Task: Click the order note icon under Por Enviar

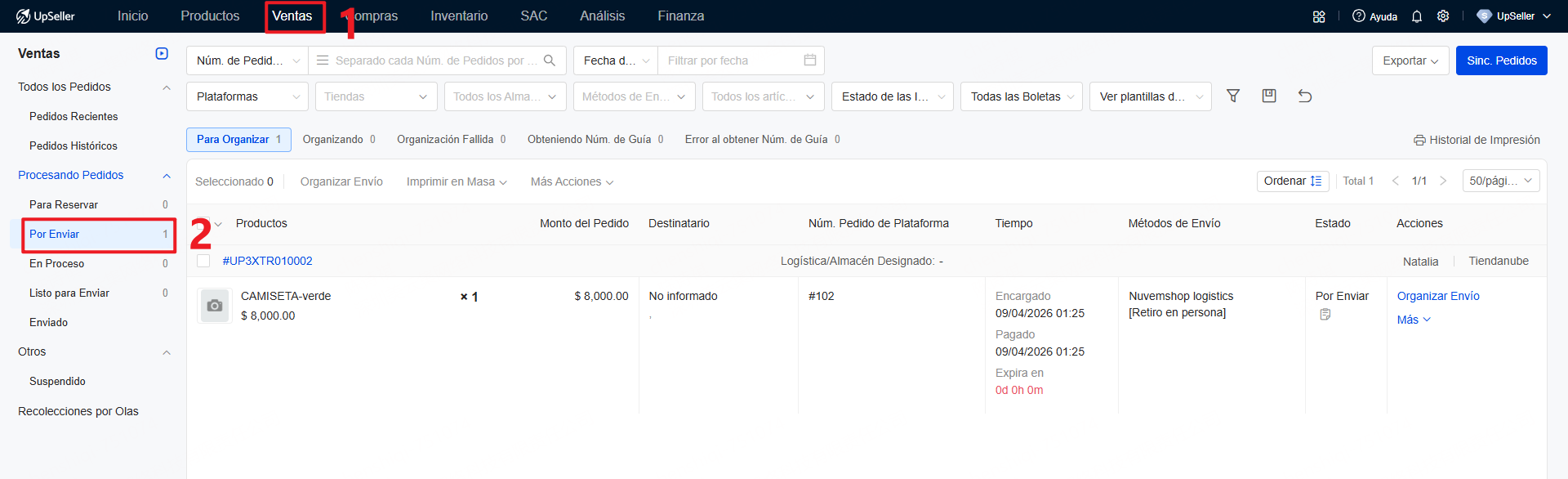Action: 1325,315
